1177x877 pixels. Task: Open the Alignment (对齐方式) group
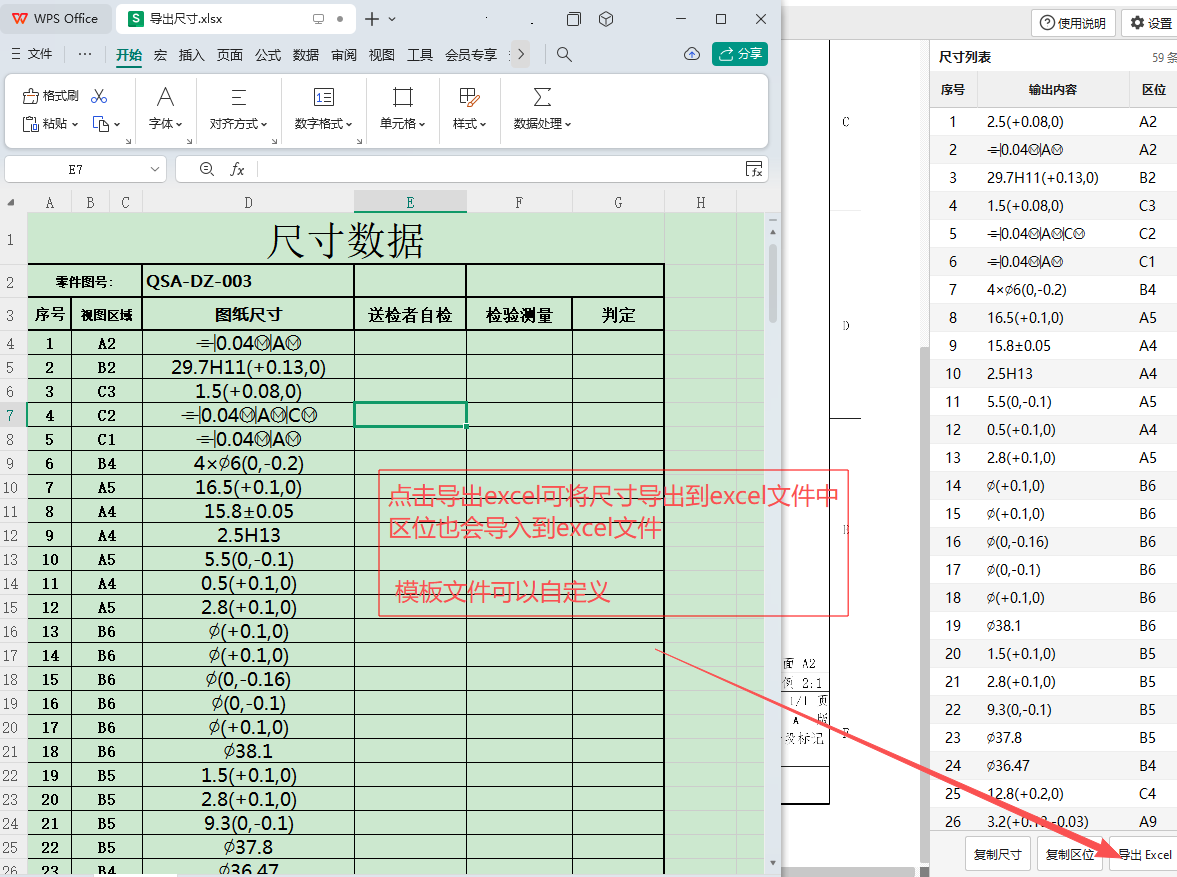[239, 108]
